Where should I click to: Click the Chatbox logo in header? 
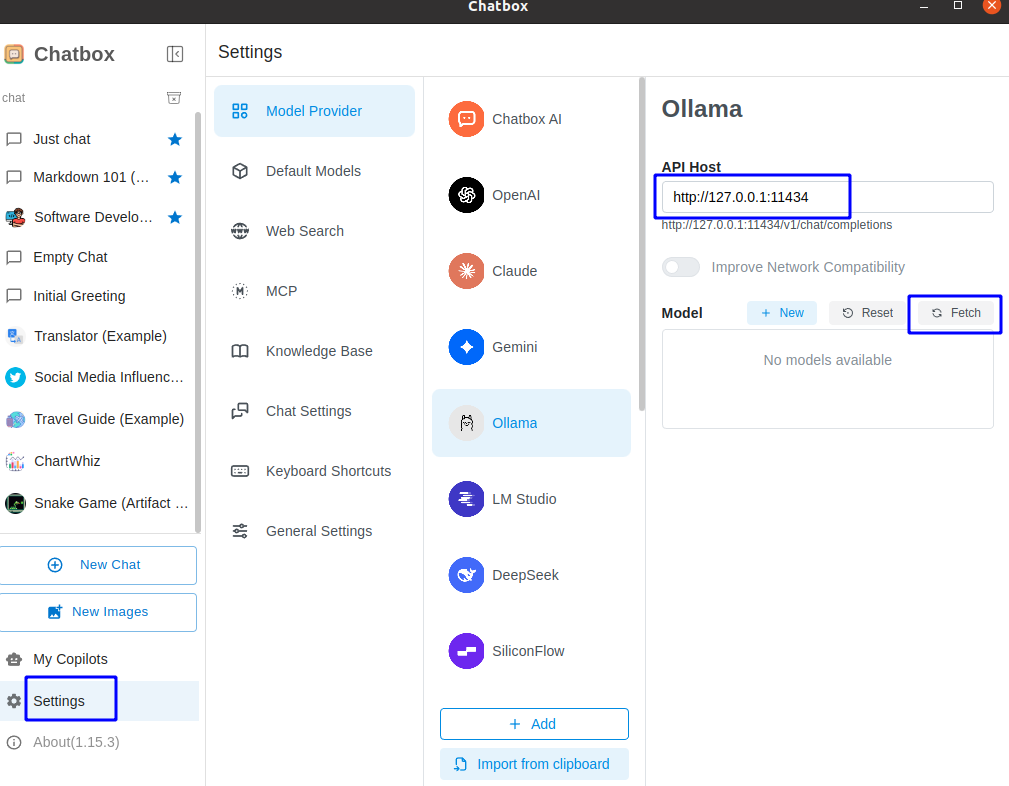click(x=14, y=54)
